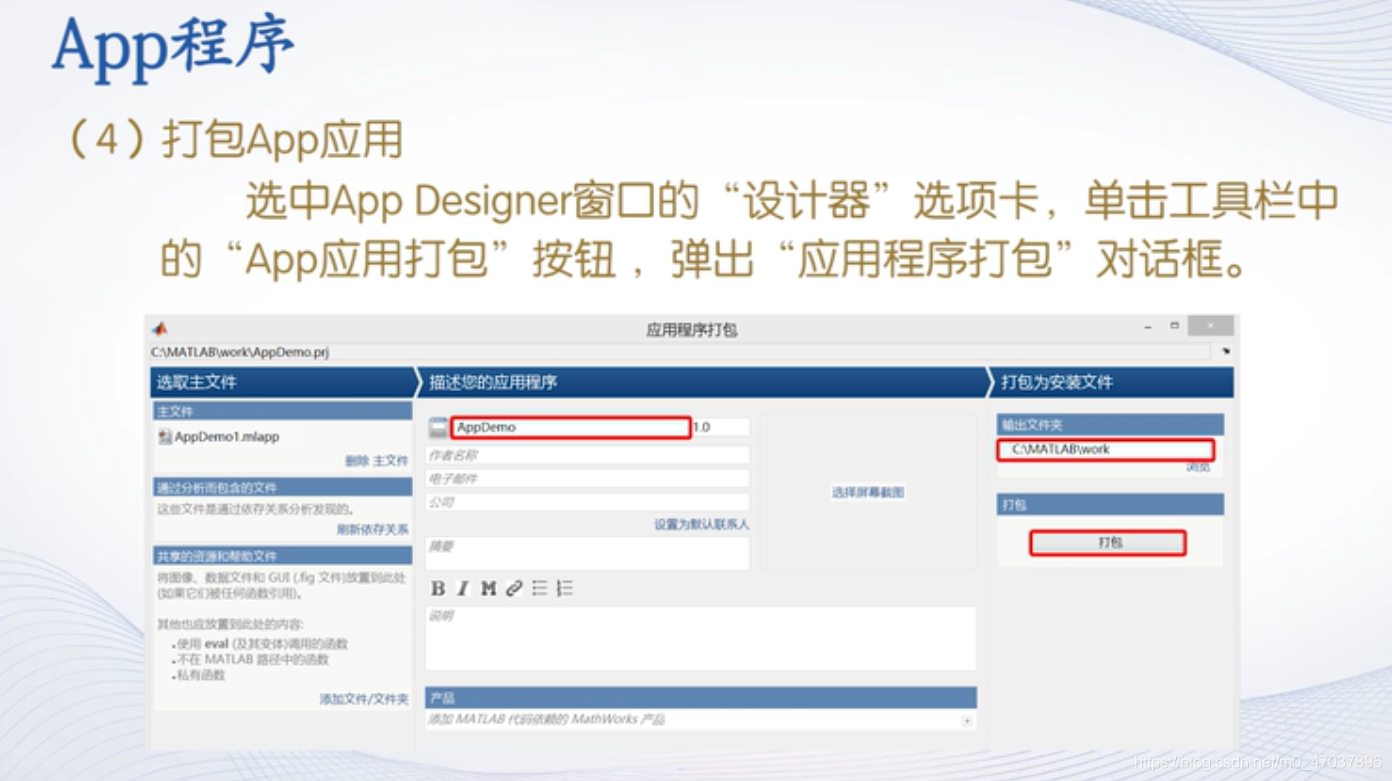The width and height of the screenshot is (1392, 781).
Task: Click the 应用程序打包 window title
Action: [x=692, y=329]
